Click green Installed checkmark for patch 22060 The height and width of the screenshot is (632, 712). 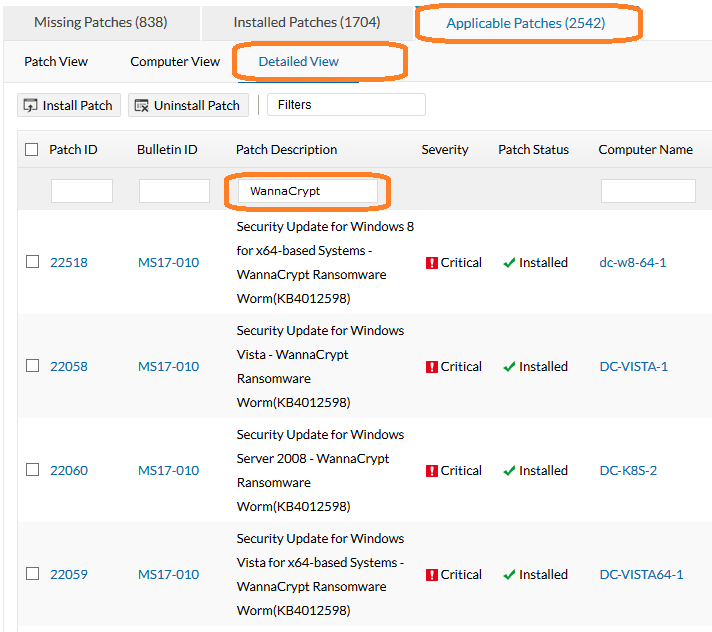point(509,470)
